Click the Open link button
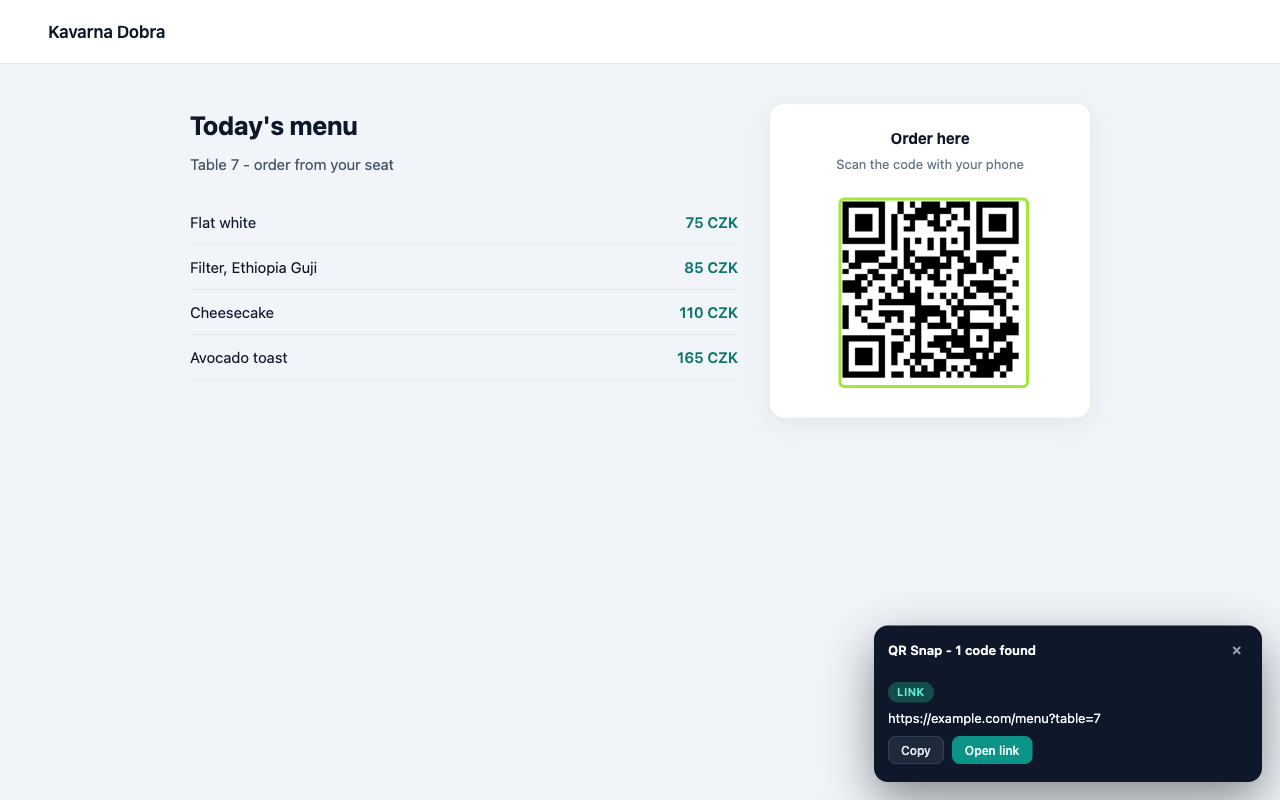This screenshot has width=1280, height=800. [x=992, y=750]
